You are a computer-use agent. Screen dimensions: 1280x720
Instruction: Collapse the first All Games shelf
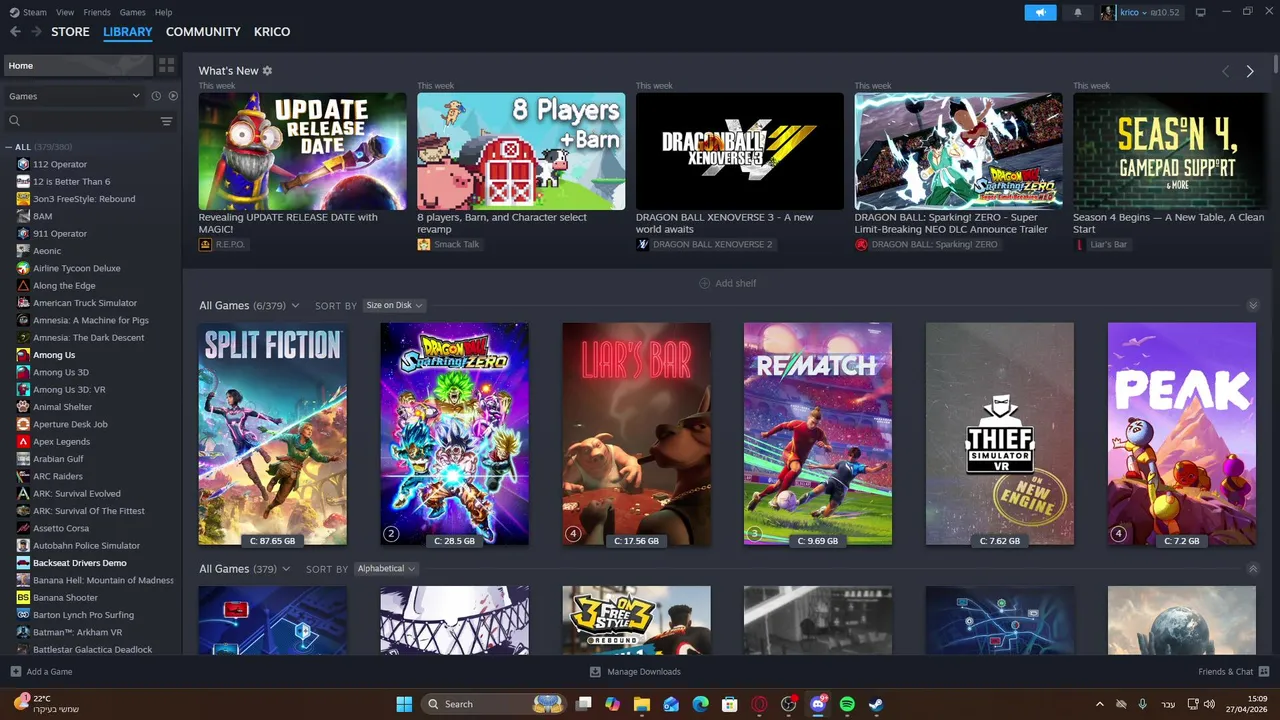[1253, 305]
